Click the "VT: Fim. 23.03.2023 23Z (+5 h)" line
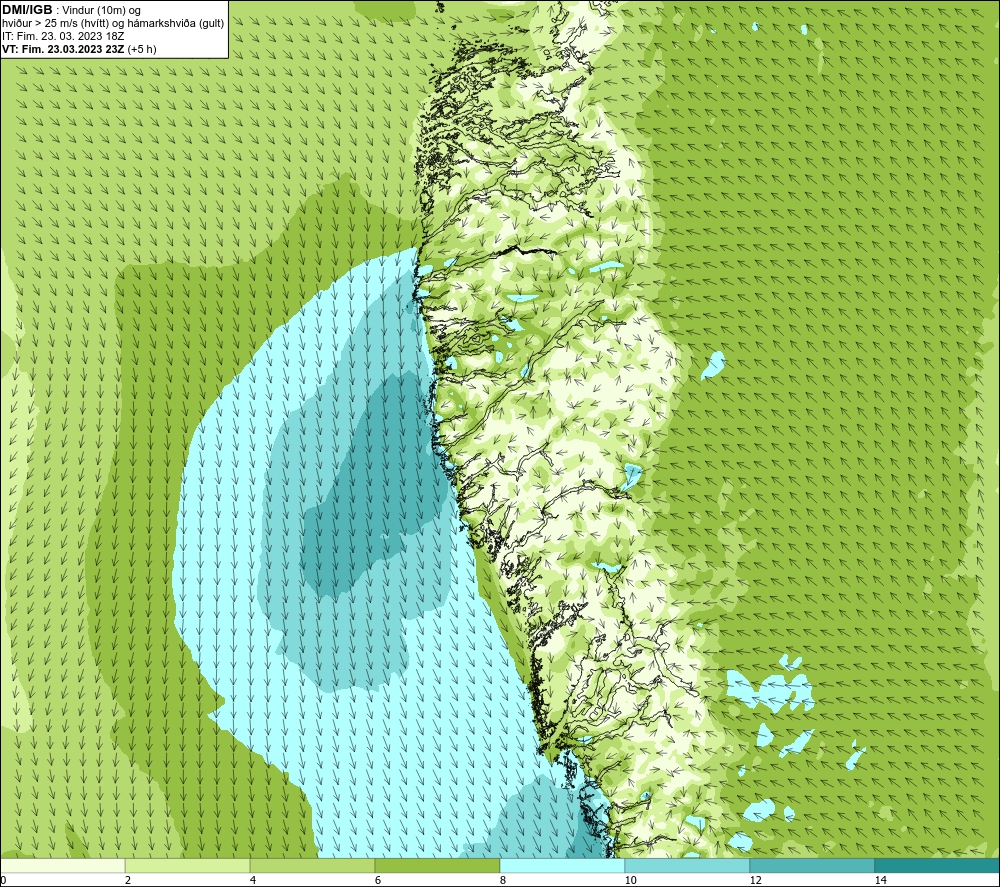 79,49
